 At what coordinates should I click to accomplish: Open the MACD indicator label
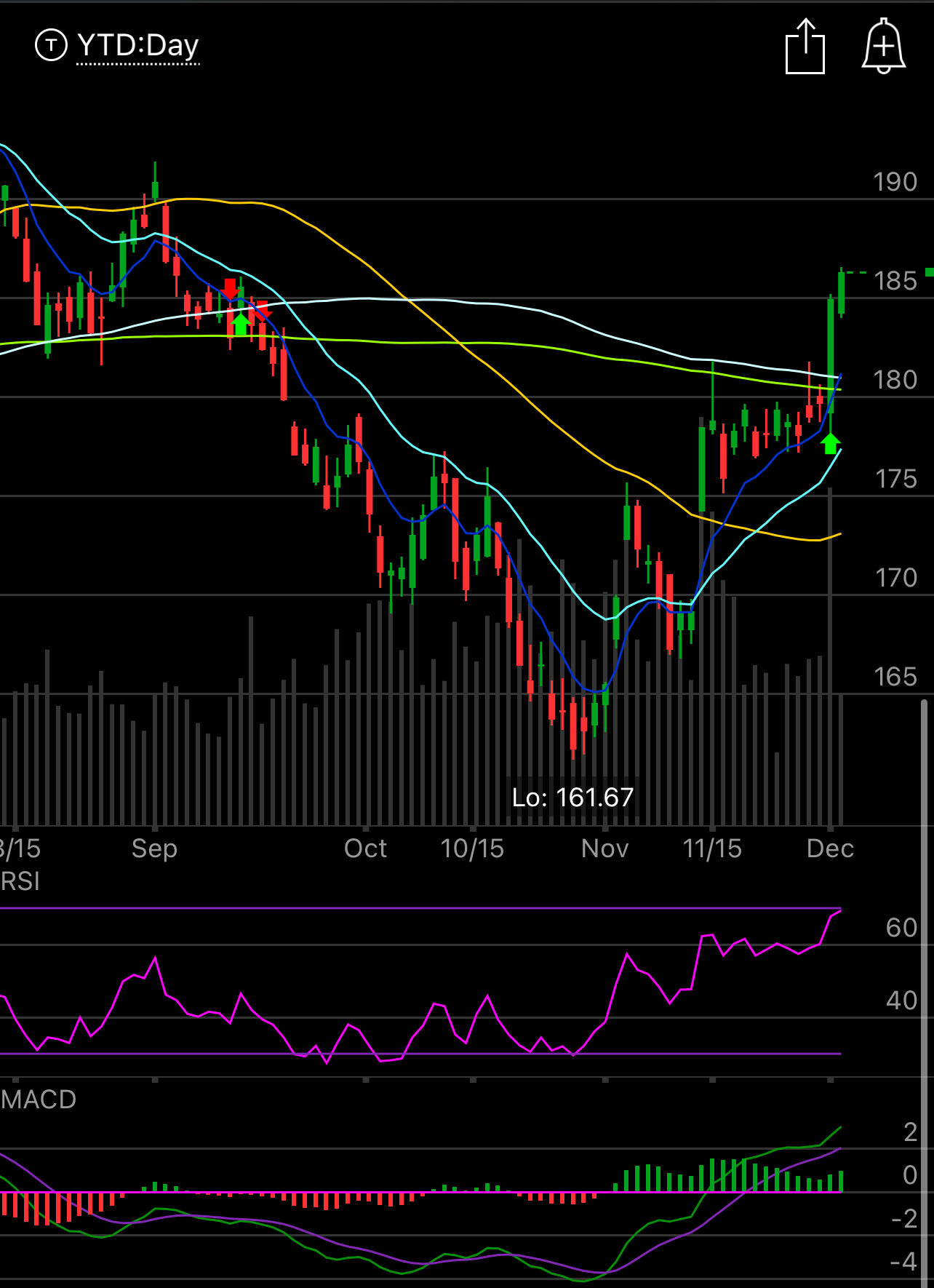pos(38,1100)
